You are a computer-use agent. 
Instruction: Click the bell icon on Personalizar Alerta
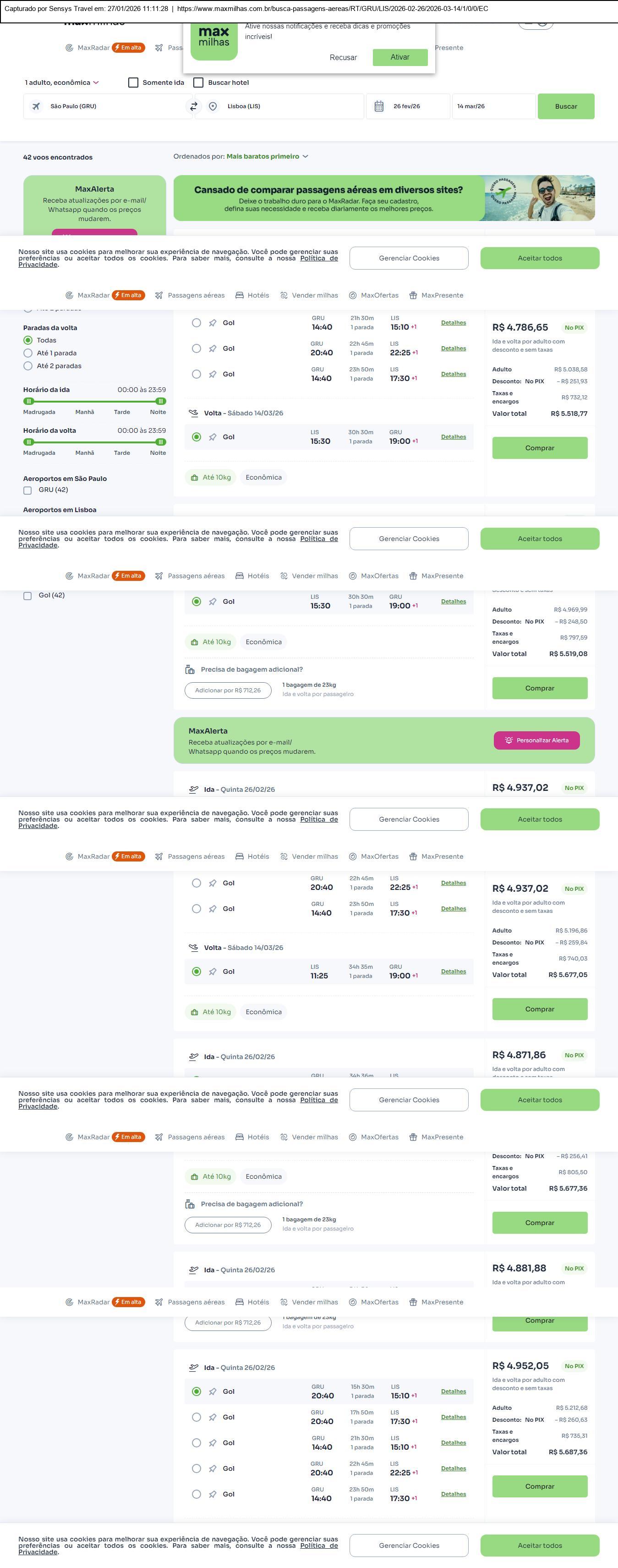tap(509, 740)
